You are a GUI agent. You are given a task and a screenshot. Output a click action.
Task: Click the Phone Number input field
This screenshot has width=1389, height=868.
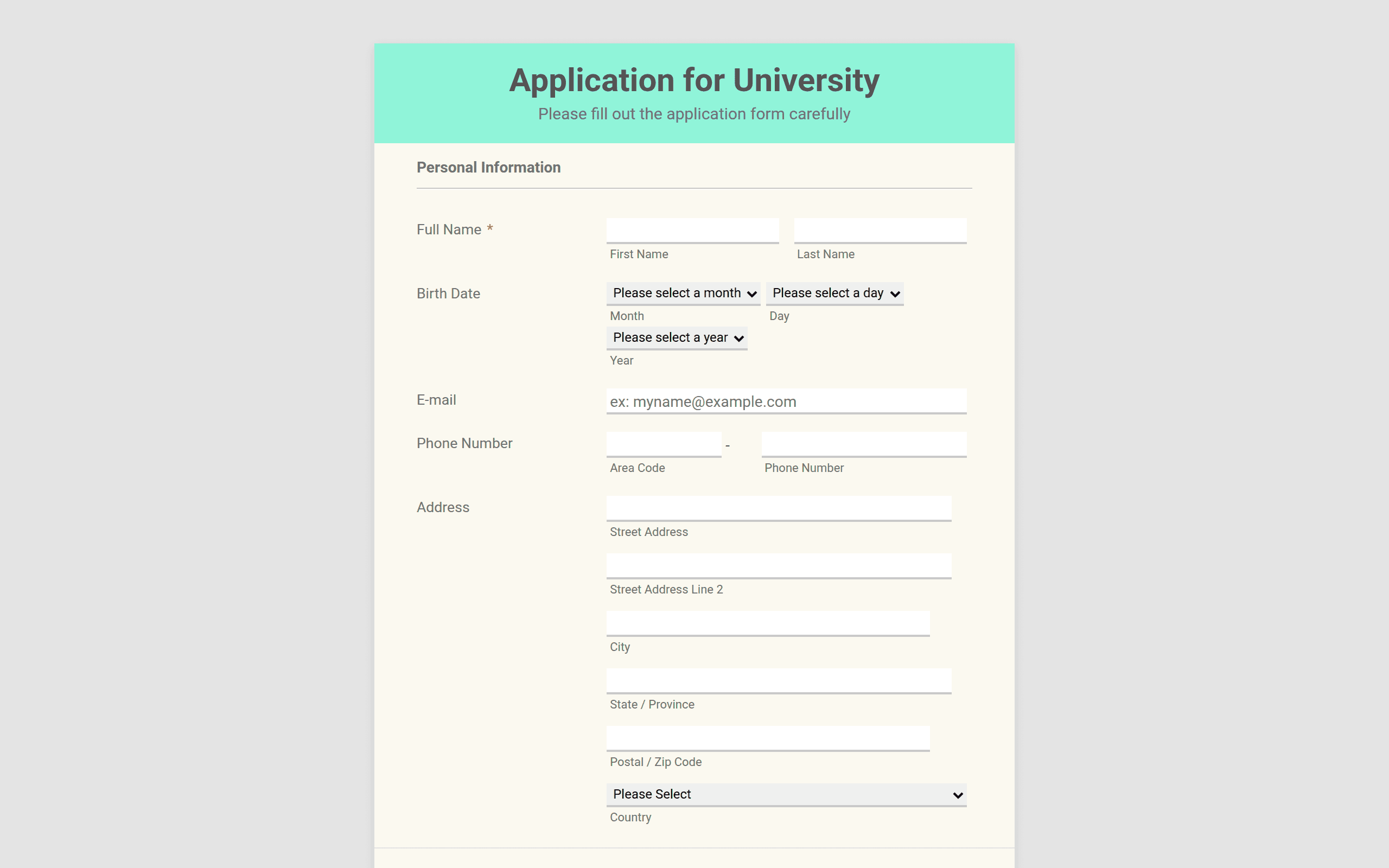tap(864, 444)
